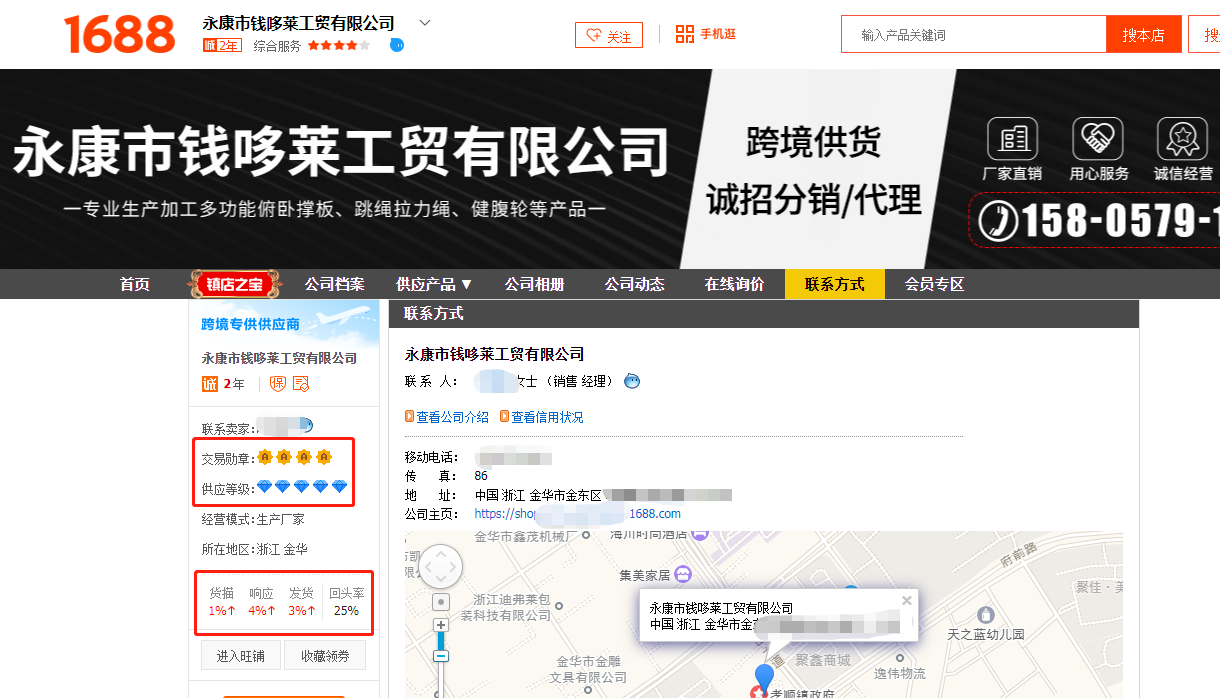Viewport: 1220px width, 698px height.
Task: Click sidebar company name 永康市钱哆莱工贸有限公司
Action: (279, 358)
